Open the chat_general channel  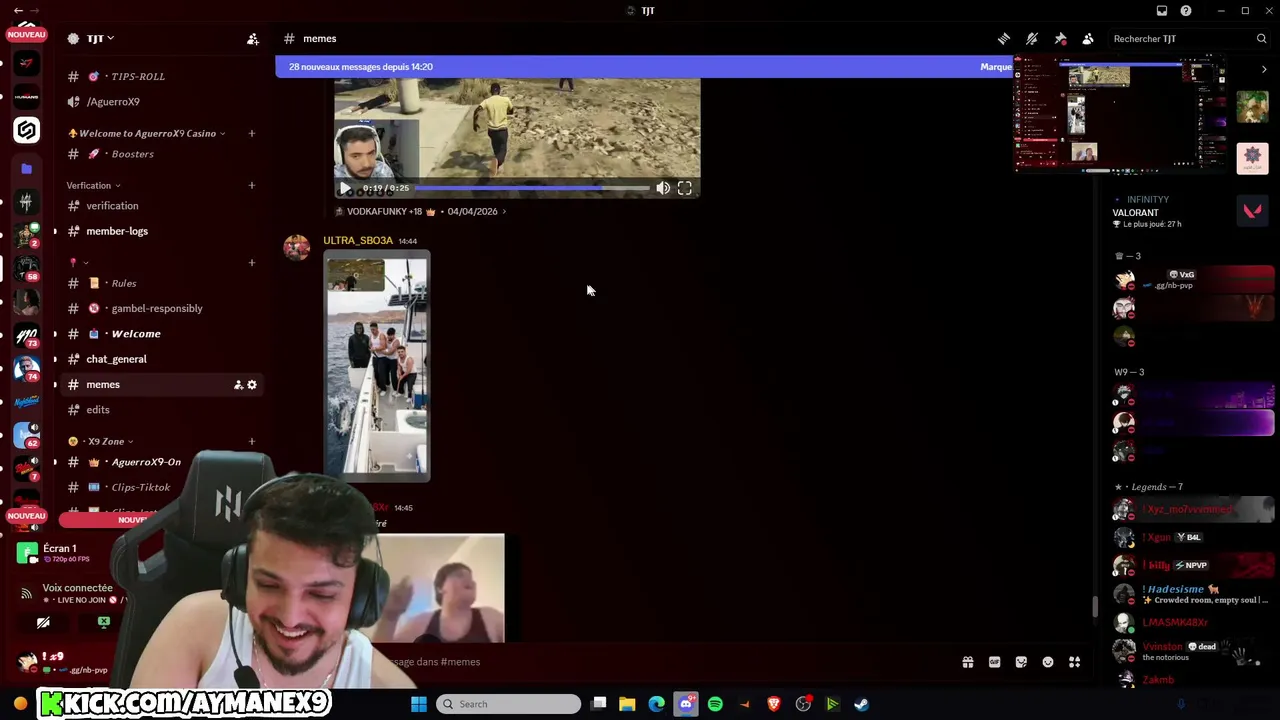[x=116, y=359]
